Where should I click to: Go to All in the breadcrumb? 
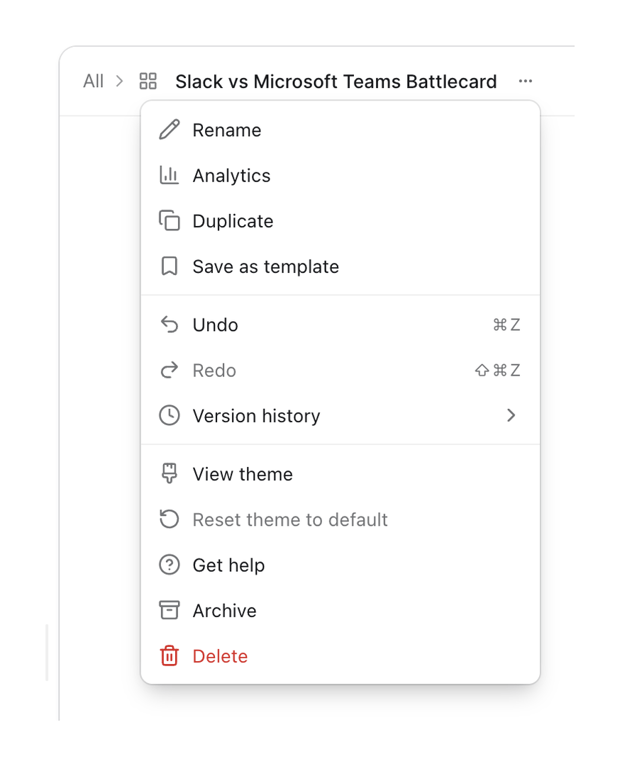[x=93, y=81]
